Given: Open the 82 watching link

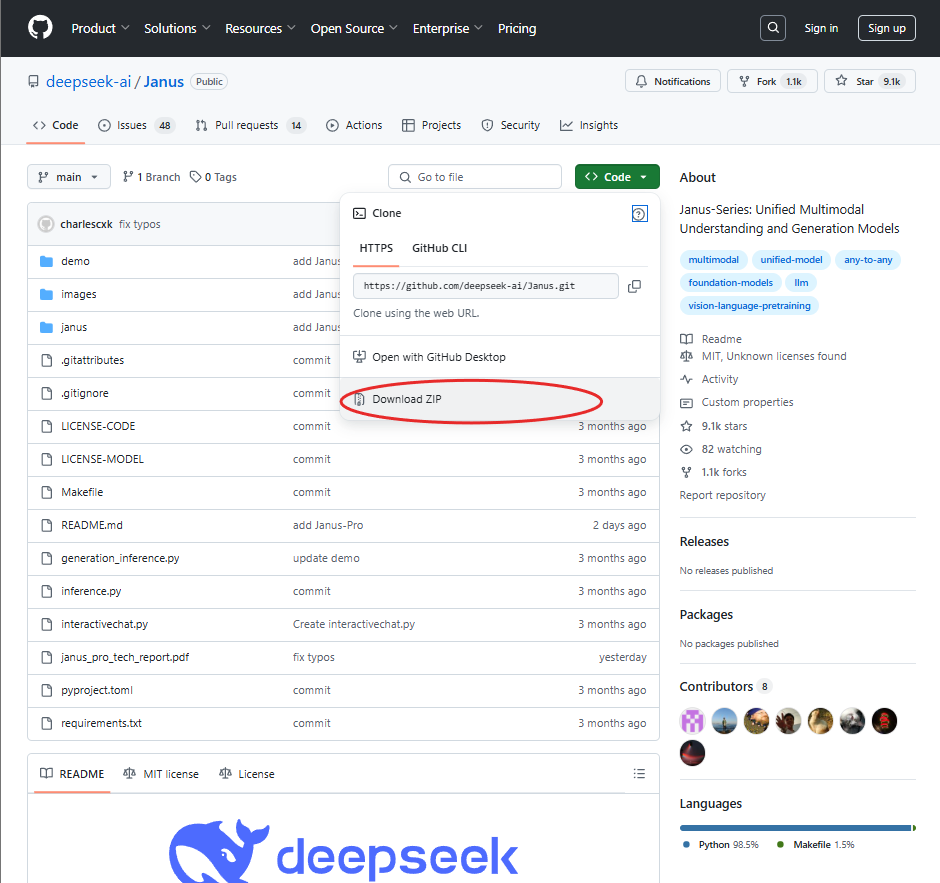Looking at the screenshot, I should [x=721, y=449].
